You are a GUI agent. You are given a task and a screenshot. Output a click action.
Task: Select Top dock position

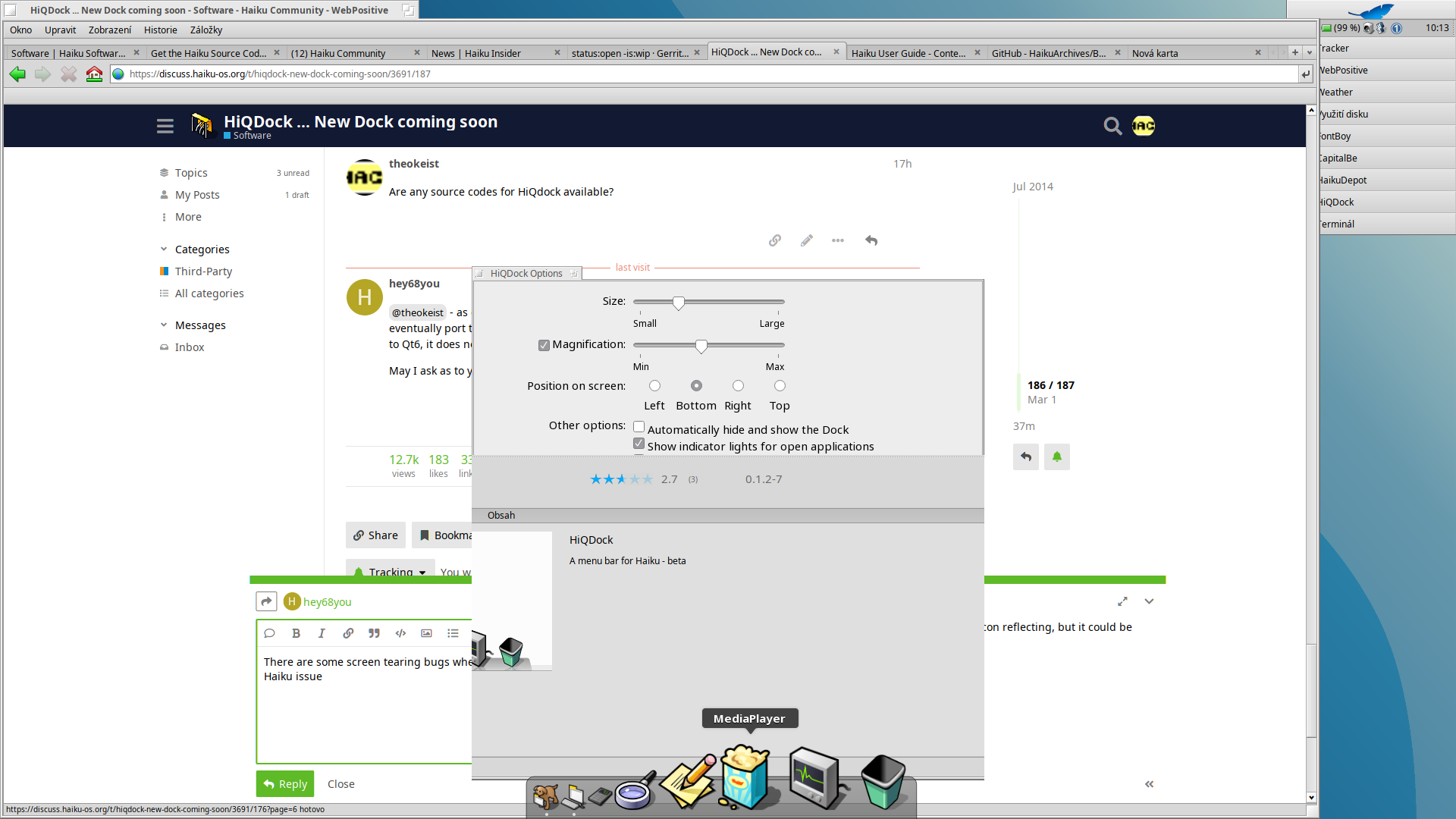point(780,386)
